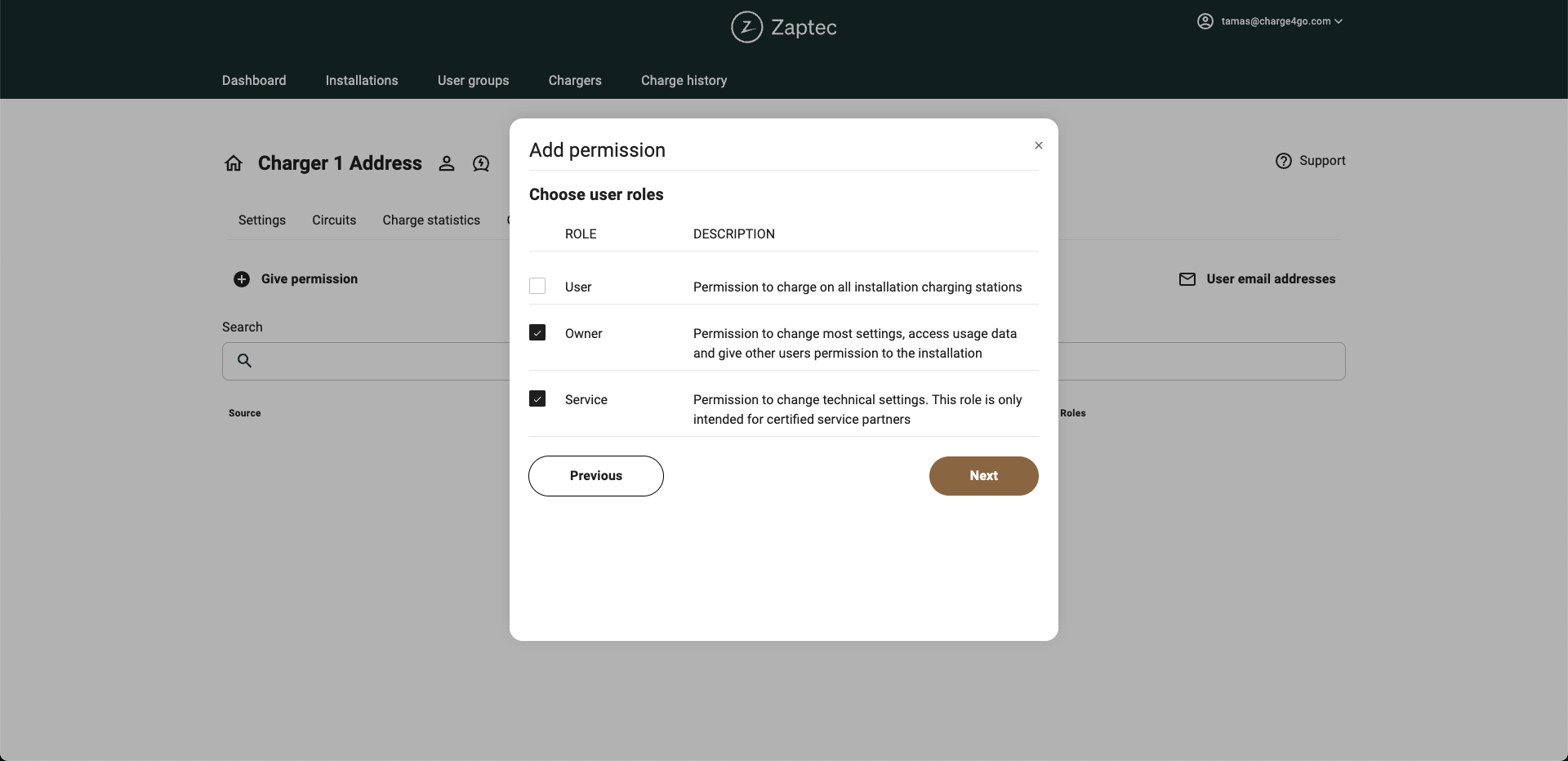
Task: Check the User role checkbox
Action: point(537,286)
